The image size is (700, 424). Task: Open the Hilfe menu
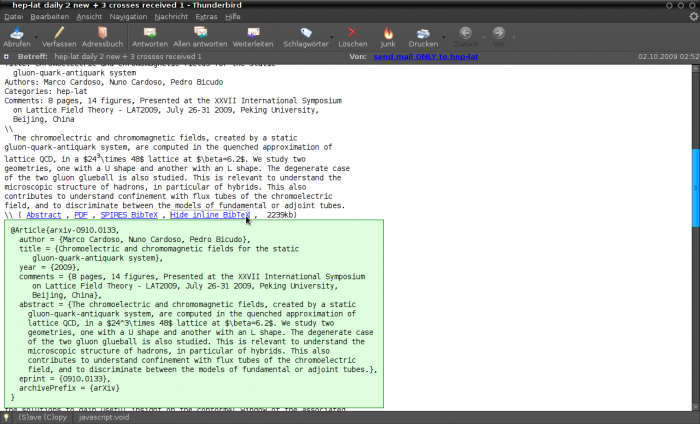coord(233,17)
